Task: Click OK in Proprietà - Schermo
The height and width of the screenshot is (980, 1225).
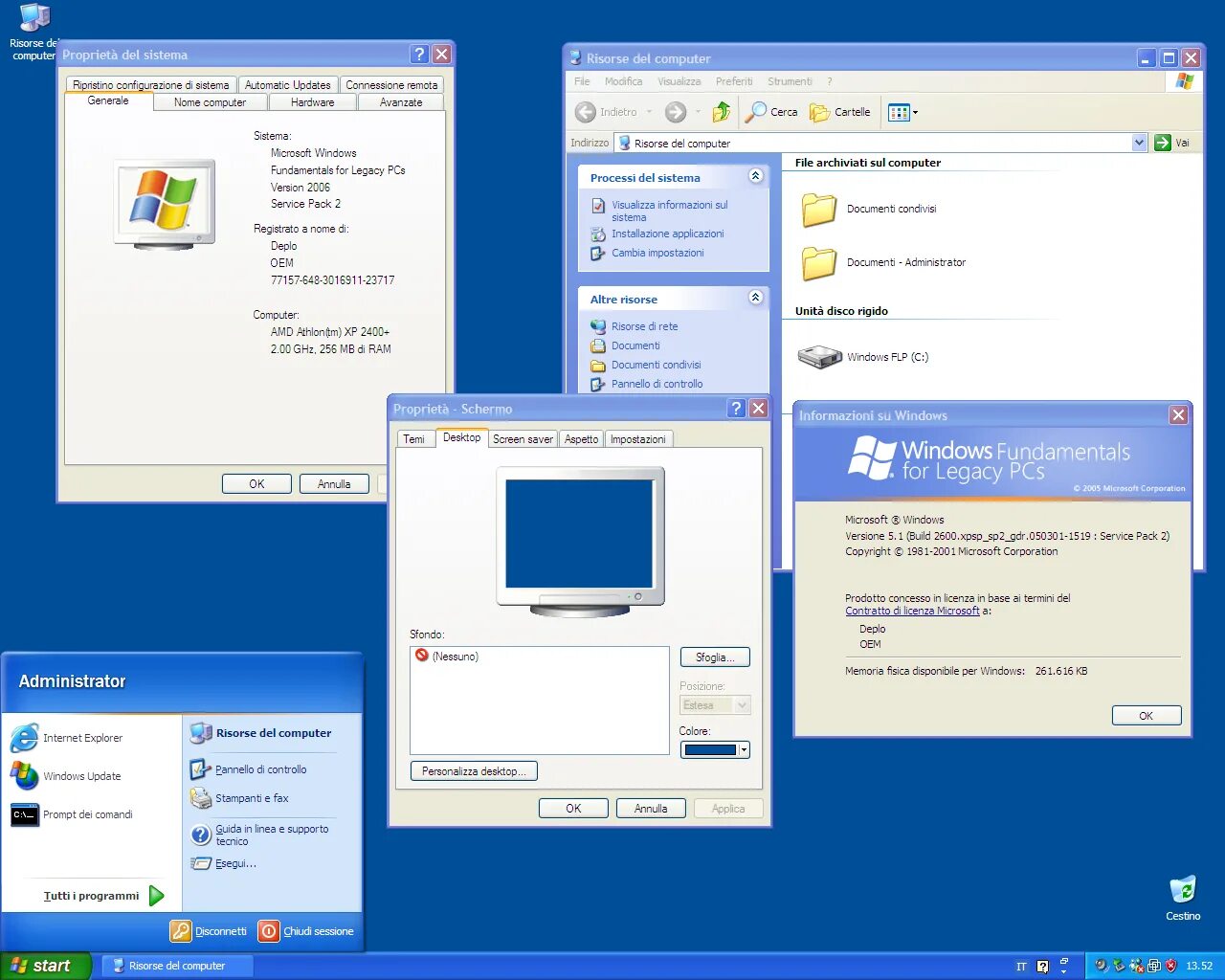Action: tap(573, 809)
